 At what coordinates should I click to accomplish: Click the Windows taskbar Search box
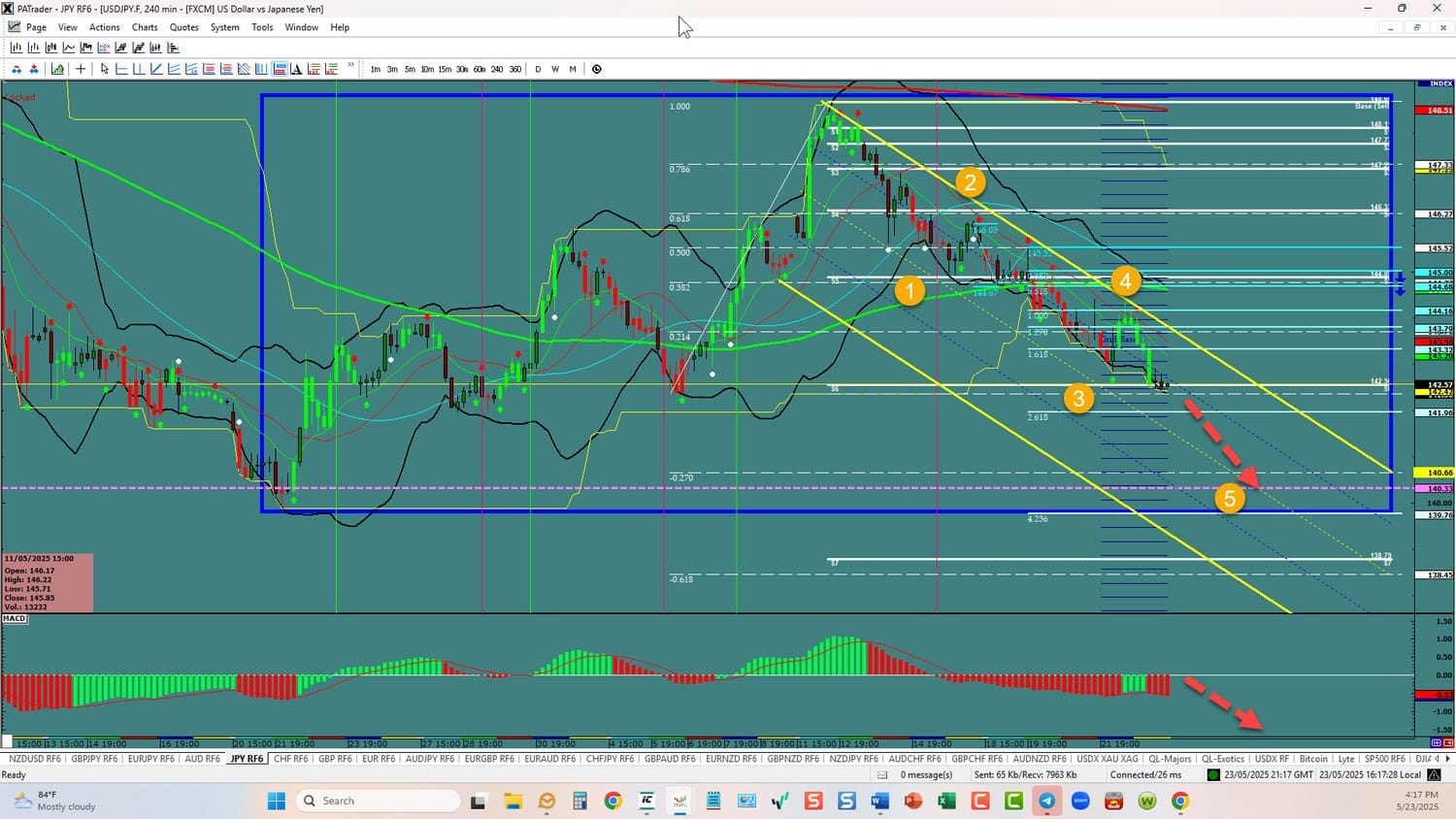click(x=379, y=801)
